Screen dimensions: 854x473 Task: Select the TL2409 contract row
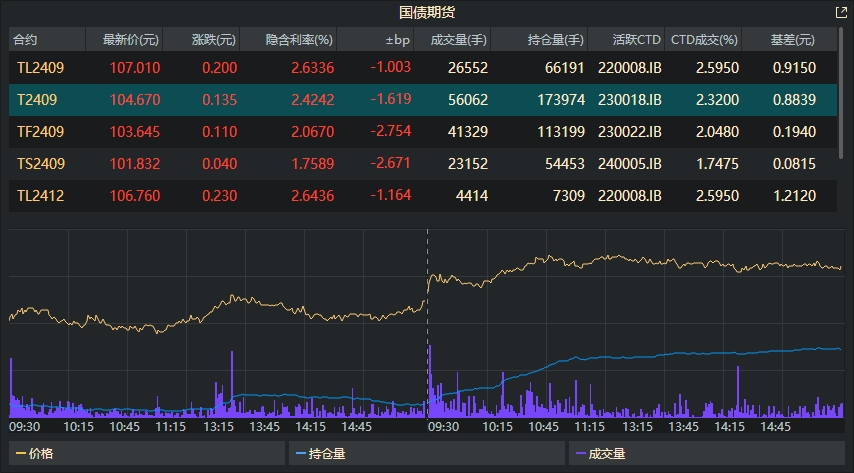pyautogui.click(x=40, y=68)
